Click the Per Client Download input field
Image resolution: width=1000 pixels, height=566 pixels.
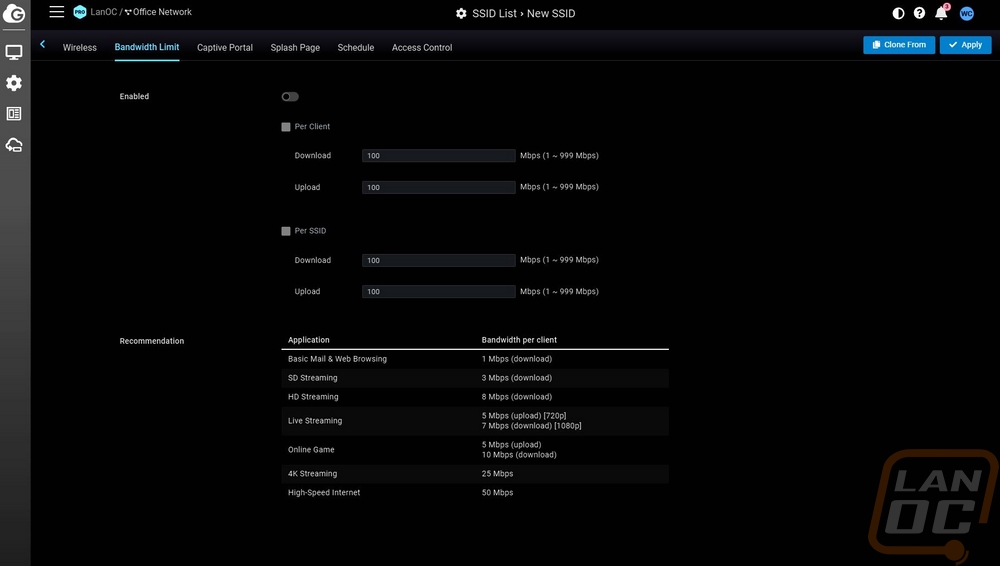(x=439, y=156)
